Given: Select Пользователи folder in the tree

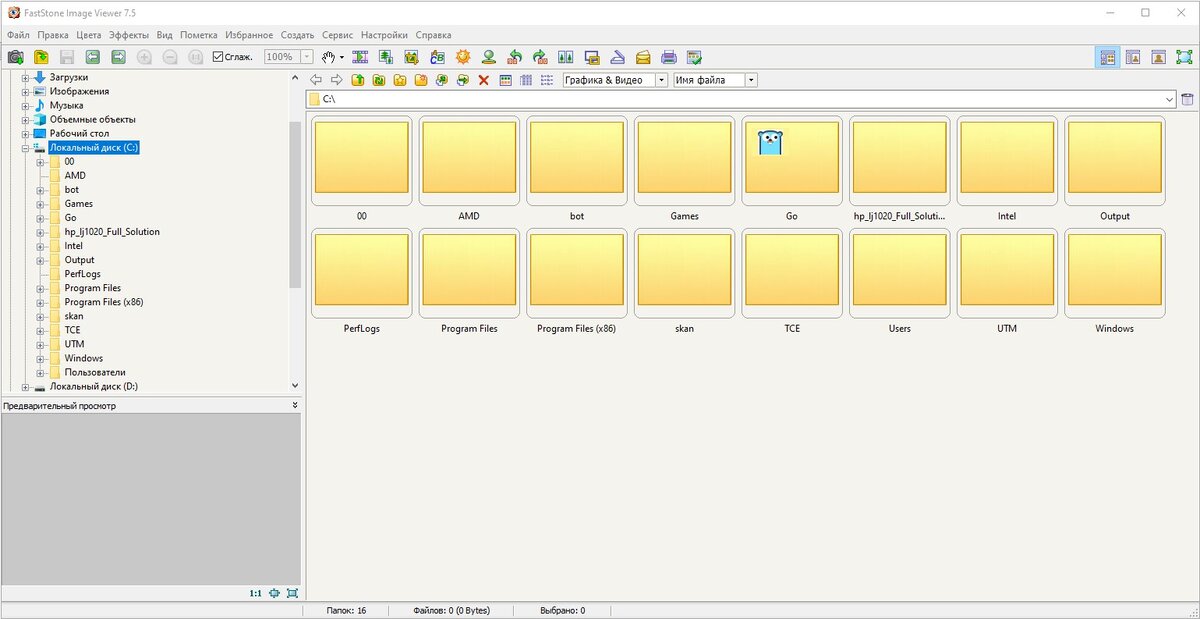Looking at the screenshot, I should (95, 372).
